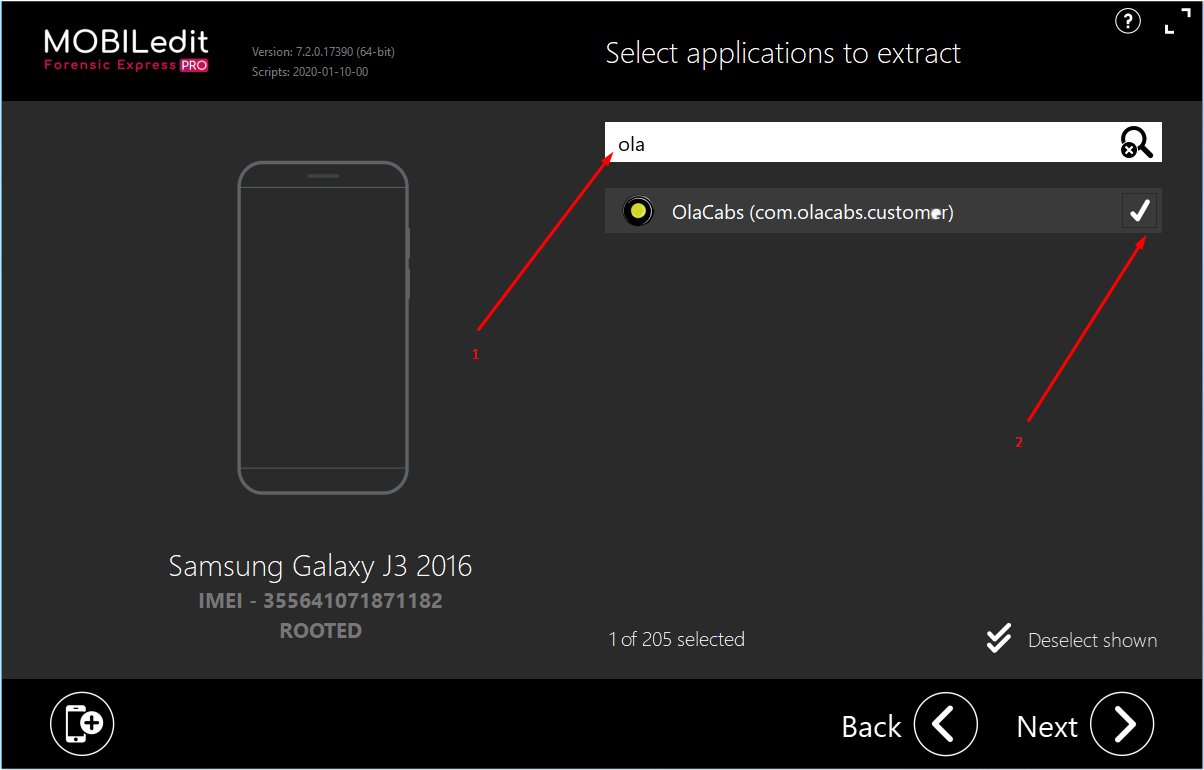Click the ROOTED status label
This screenshot has width=1204, height=770.
pyautogui.click(x=320, y=631)
